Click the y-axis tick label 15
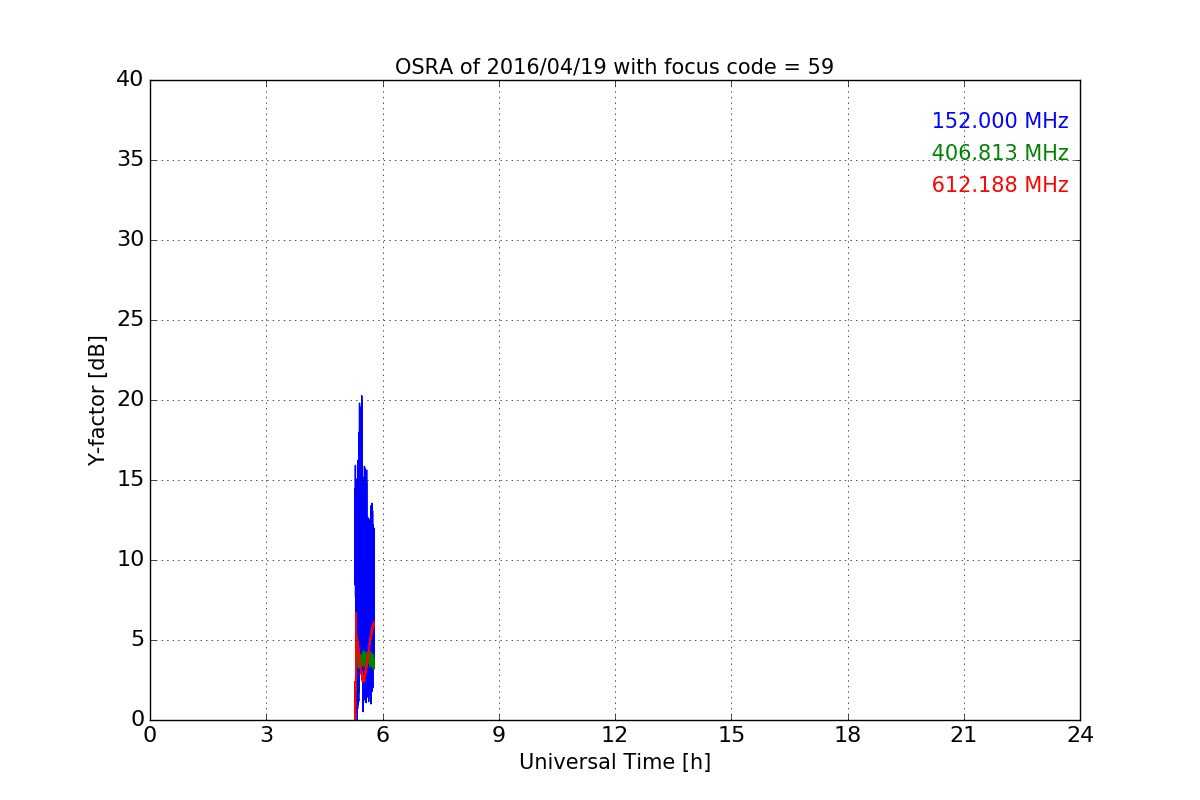1200x800 pixels. point(130,480)
